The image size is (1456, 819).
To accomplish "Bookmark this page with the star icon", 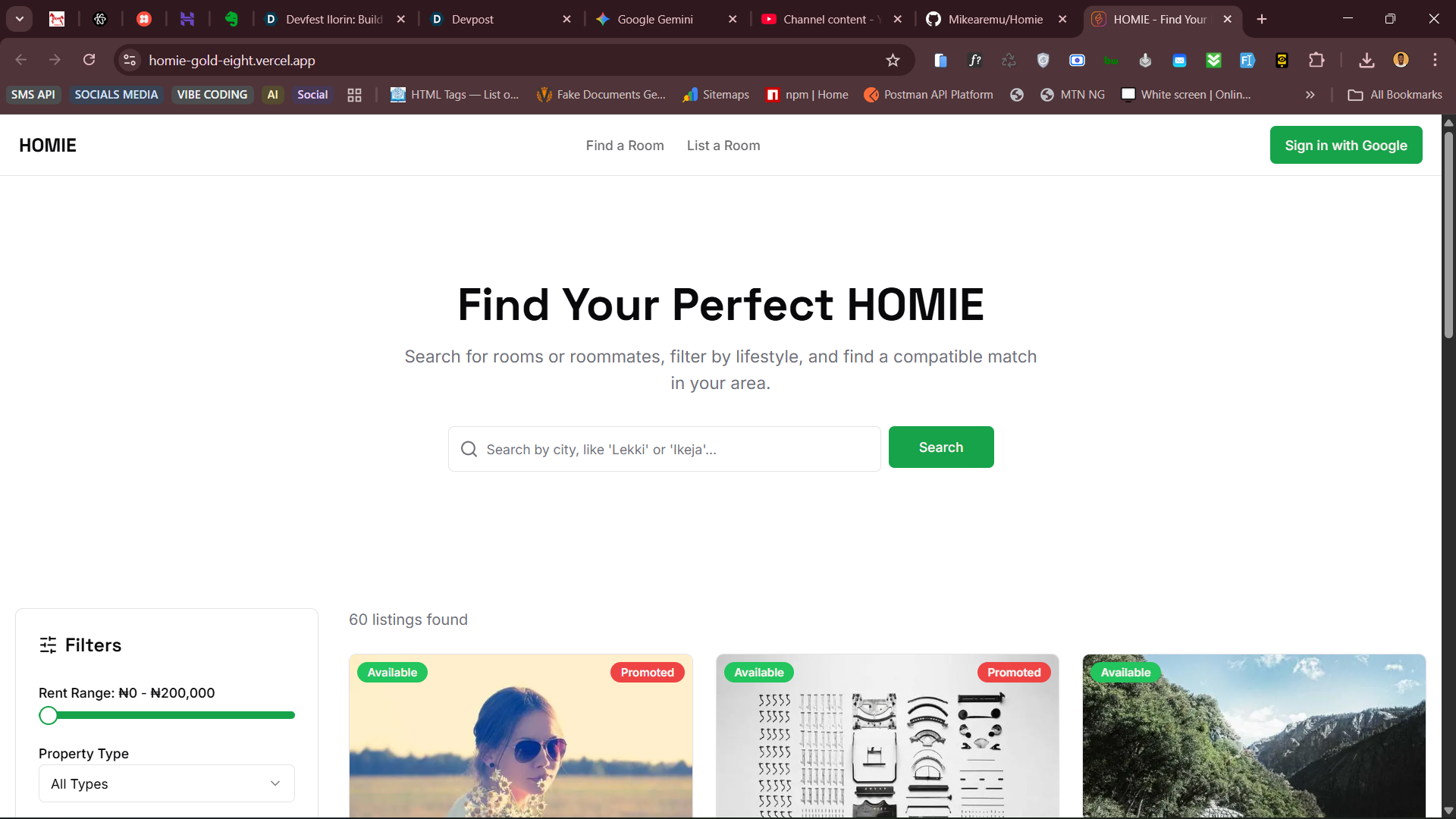I will coord(893,60).
